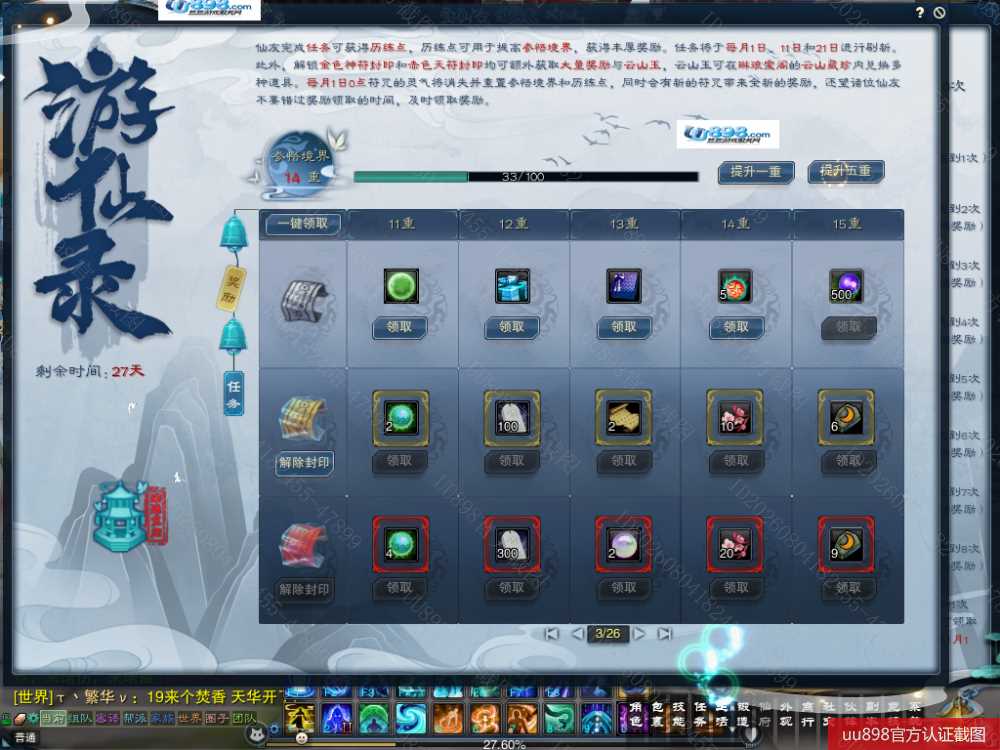Click 解除封印 under the golden talisman
The height and width of the screenshot is (750, 1000).
304,463
